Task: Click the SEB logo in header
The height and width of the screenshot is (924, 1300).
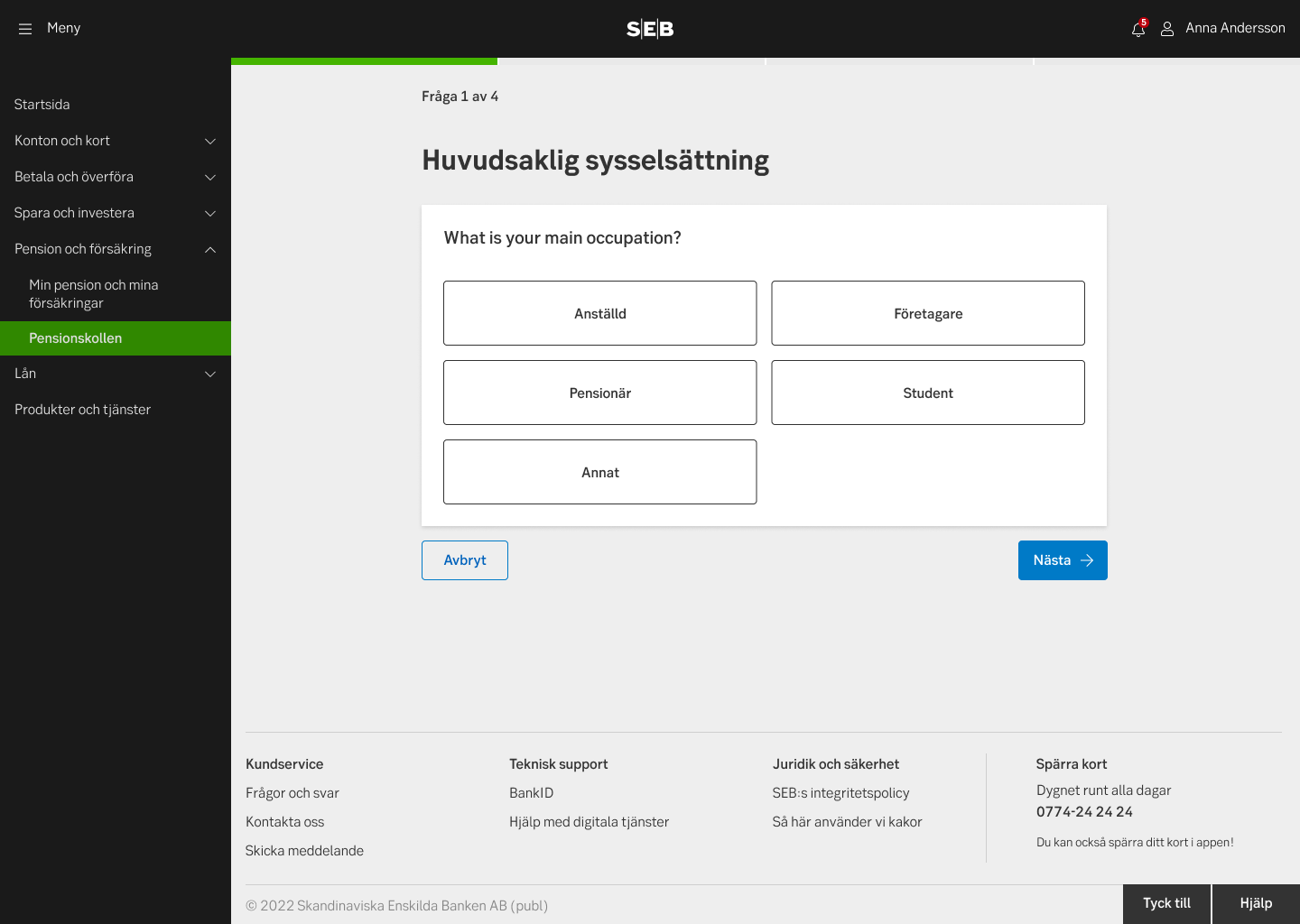Action: [650, 29]
